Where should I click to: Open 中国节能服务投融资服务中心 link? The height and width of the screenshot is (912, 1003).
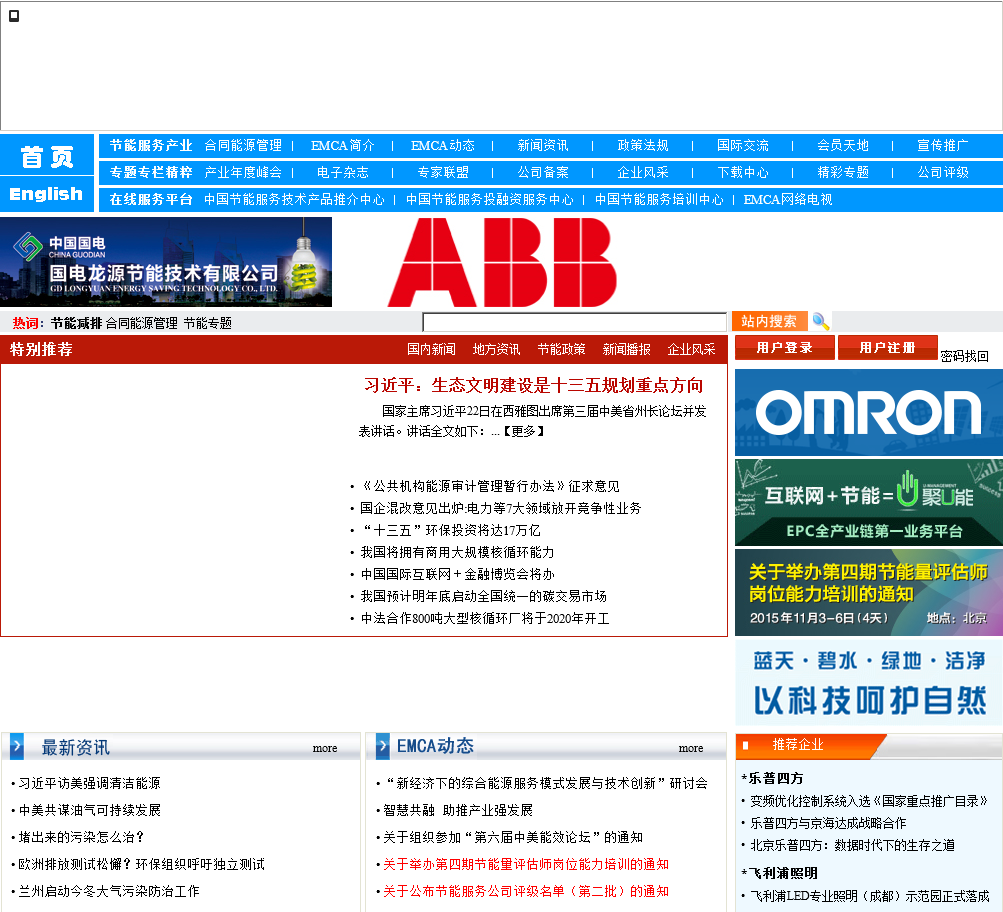(x=489, y=200)
